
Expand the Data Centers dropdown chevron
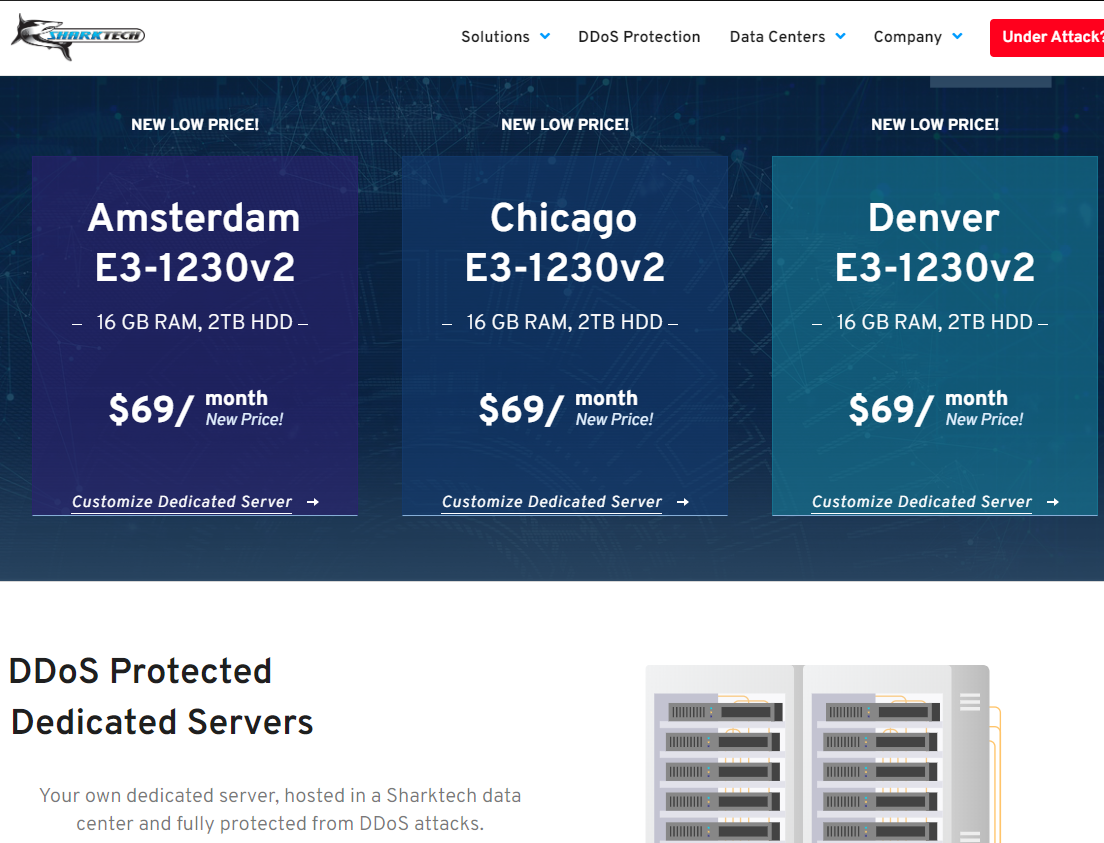click(841, 37)
